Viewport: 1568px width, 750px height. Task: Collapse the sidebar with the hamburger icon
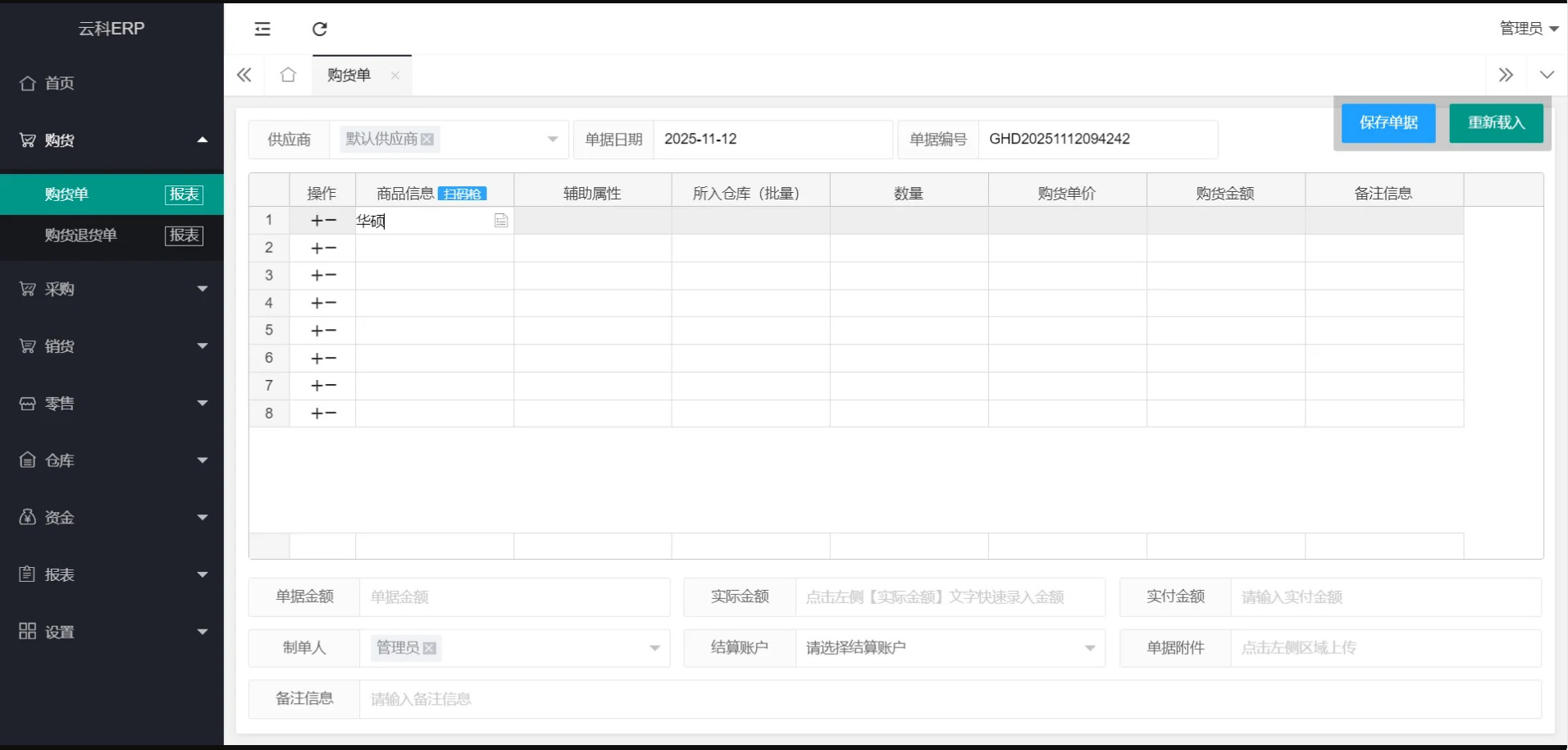click(262, 29)
